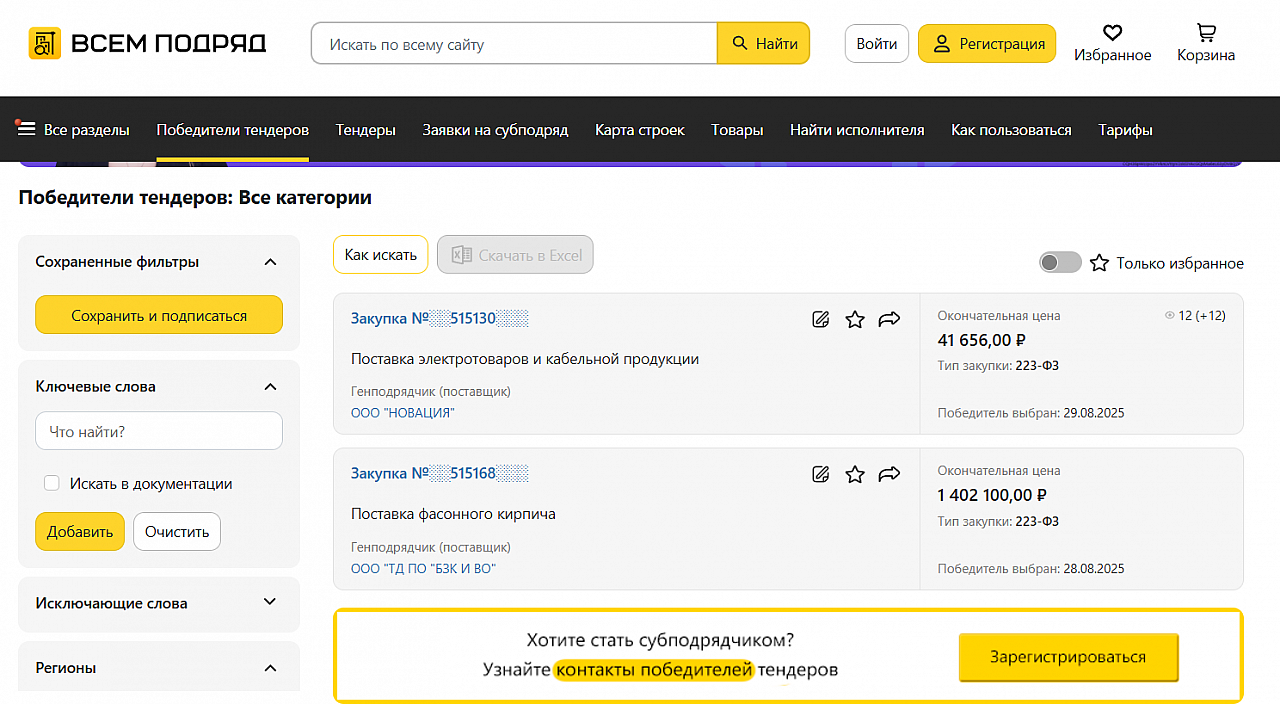Go to the Тендеры menu item
Screen dimensions: 1280x704
365,130
